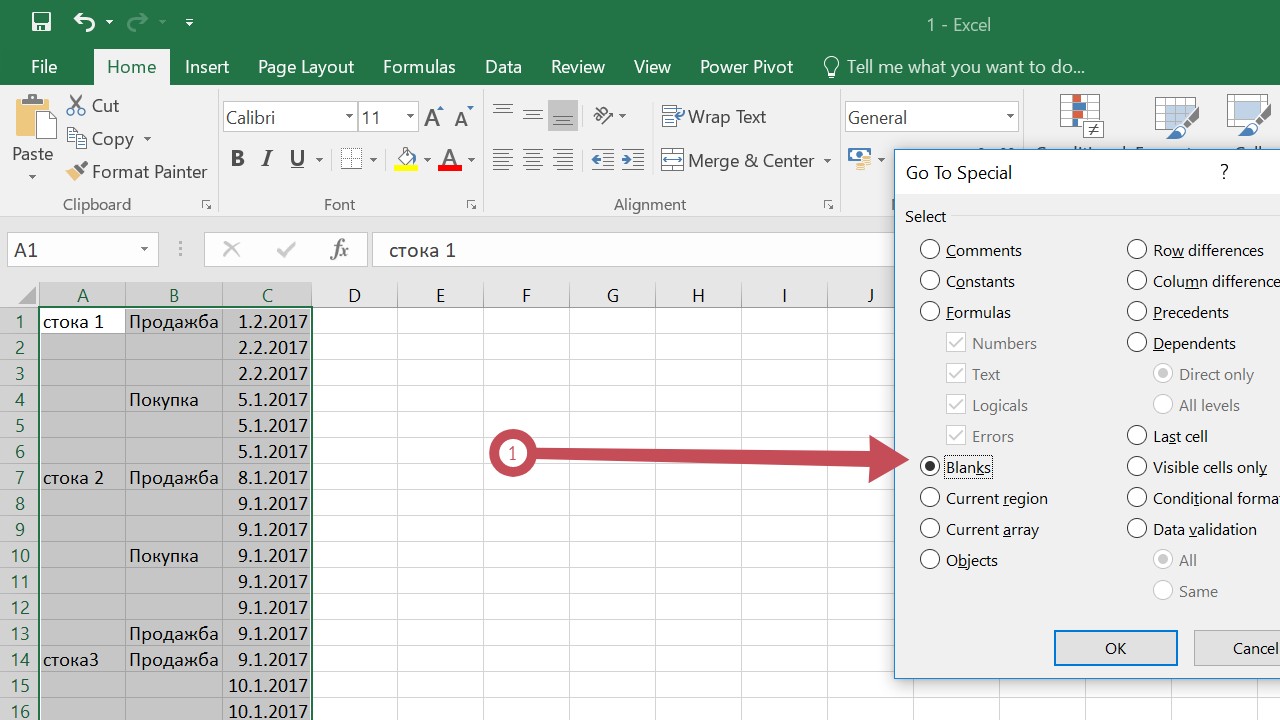Select Visible cells only radio button

pos(1137,467)
